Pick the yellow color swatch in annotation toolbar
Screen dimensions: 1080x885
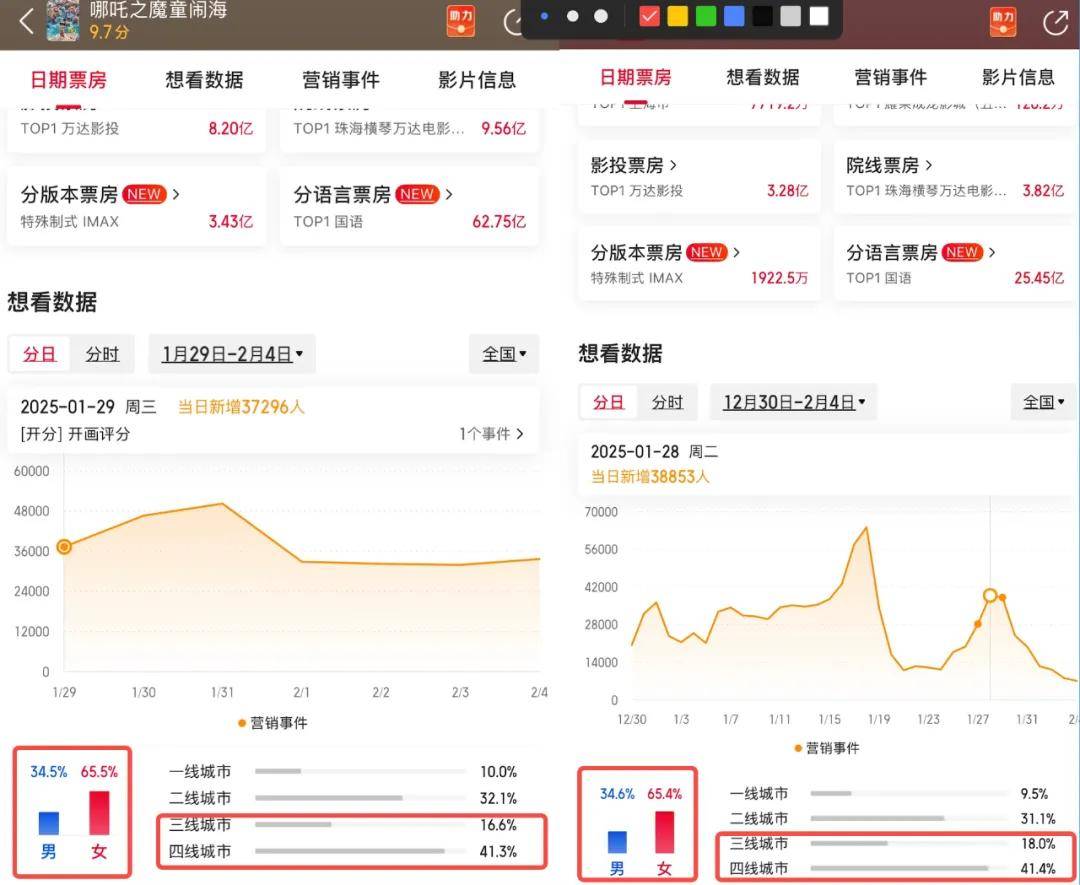(677, 16)
